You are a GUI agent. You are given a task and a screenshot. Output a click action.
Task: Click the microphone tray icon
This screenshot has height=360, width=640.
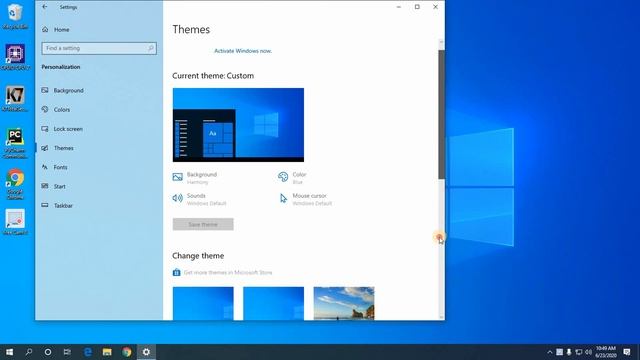point(569,352)
